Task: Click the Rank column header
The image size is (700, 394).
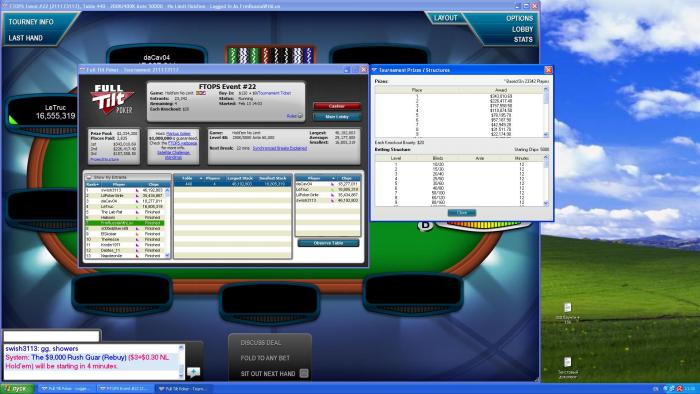Action: (x=92, y=184)
